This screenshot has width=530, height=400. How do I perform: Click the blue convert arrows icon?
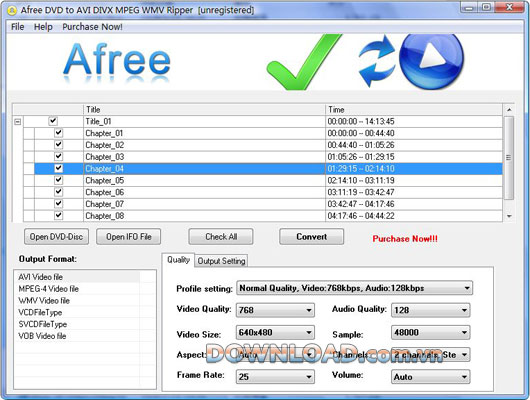(377, 61)
